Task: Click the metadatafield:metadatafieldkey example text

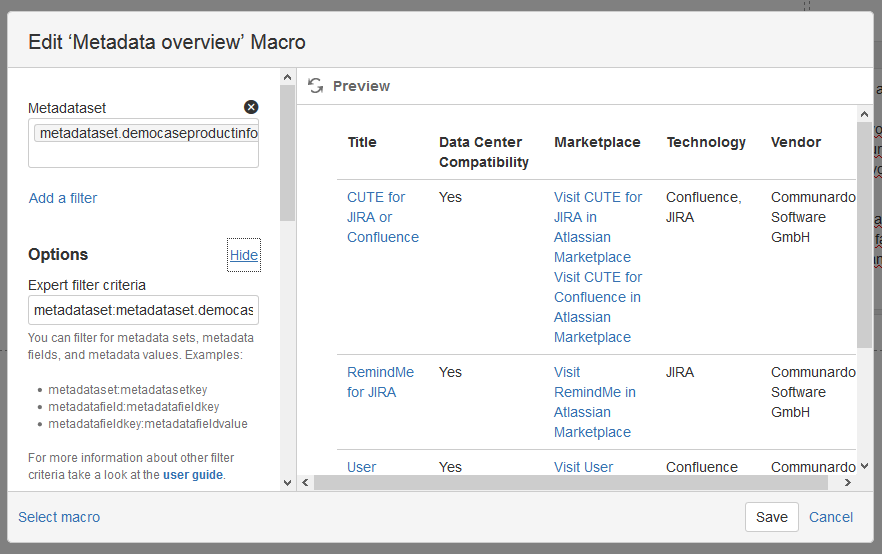Action: [134, 407]
